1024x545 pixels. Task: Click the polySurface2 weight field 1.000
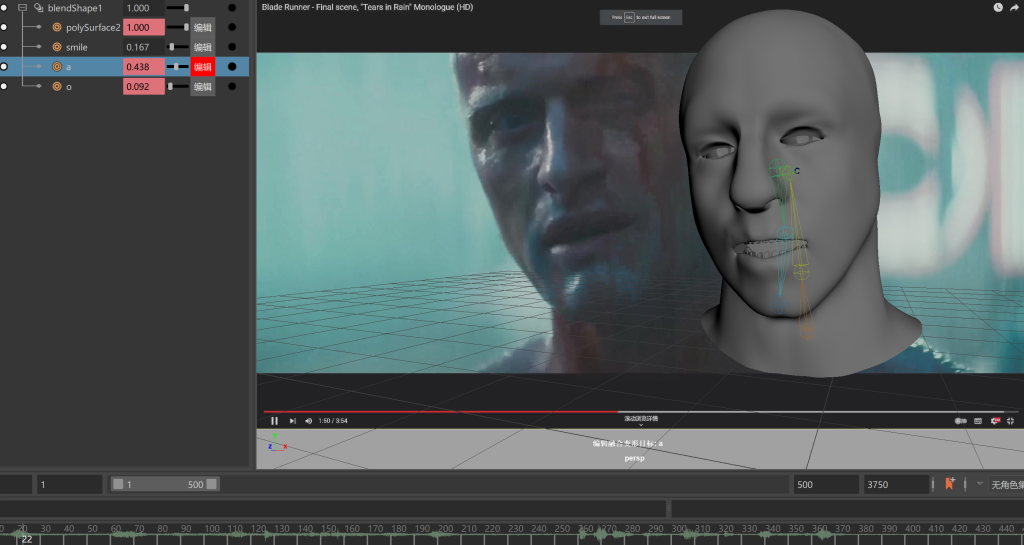coord(144,27)
